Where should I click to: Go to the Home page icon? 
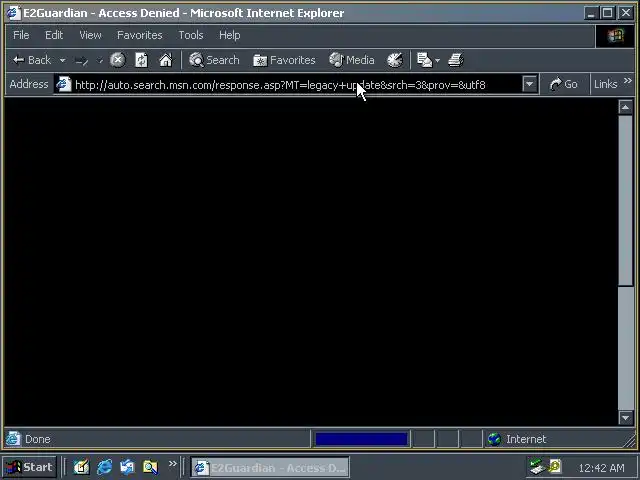(x=166, y=60)
